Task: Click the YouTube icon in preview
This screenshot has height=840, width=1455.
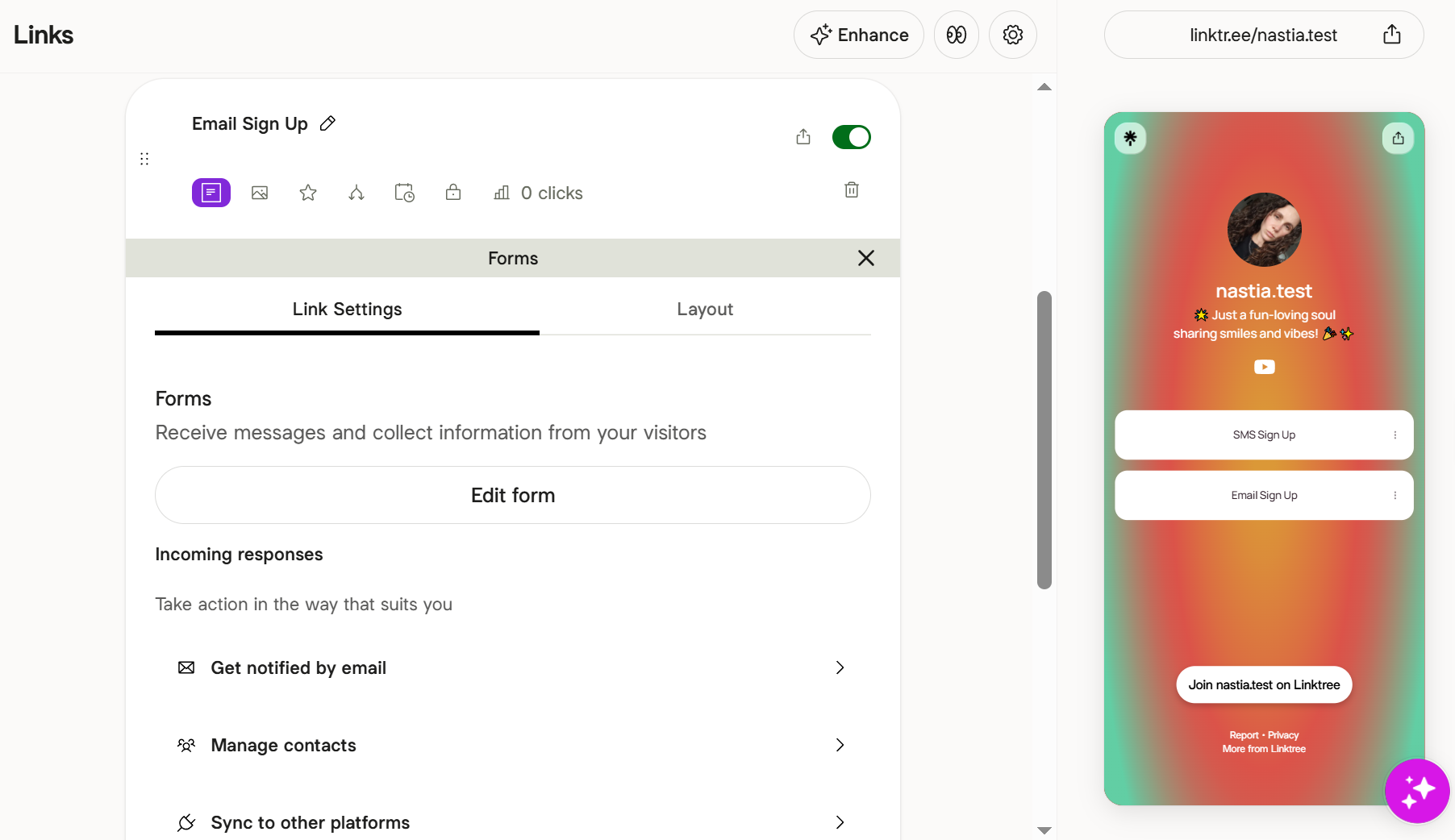Action: point(1264,367)
